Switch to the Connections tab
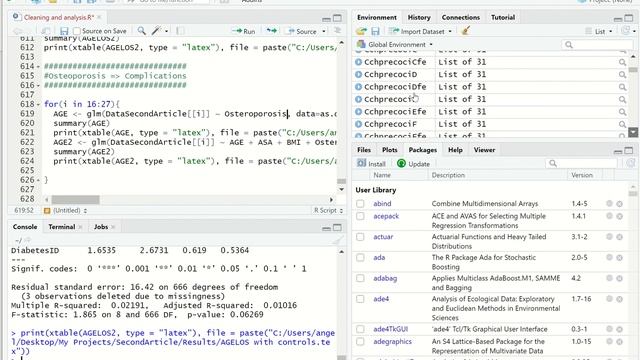The height and width of the screenshot is (360, 640). [460, 17]
